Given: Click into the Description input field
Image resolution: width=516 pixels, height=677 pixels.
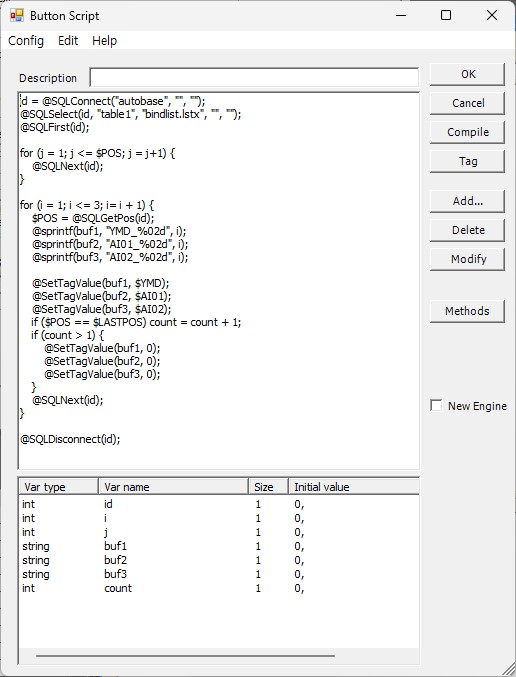Looking at the screenshot, I should [x=254, y=78].
